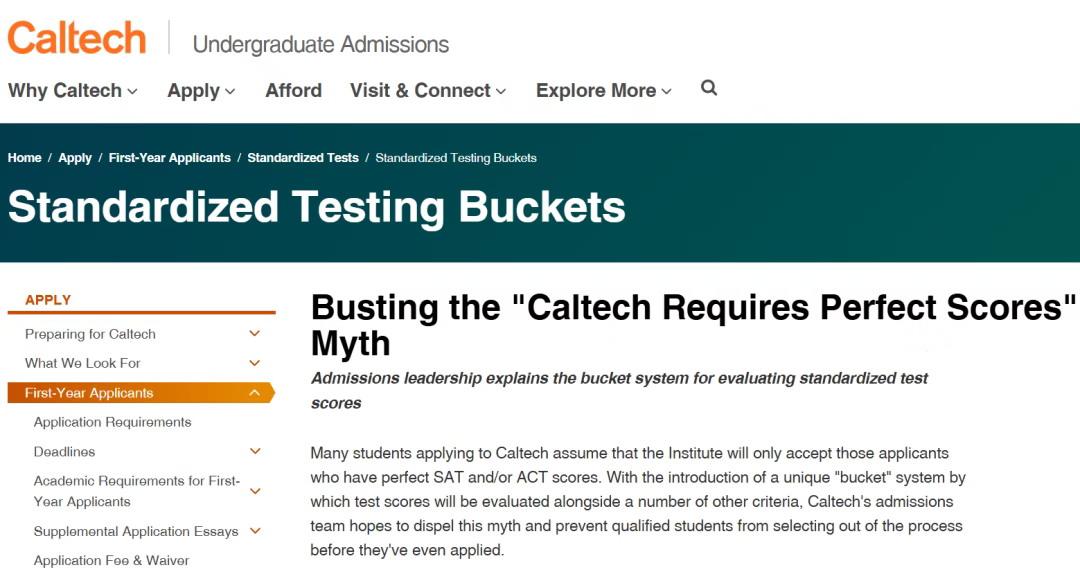Collapse the First-Year Applicants section chevron

[255, 393]
